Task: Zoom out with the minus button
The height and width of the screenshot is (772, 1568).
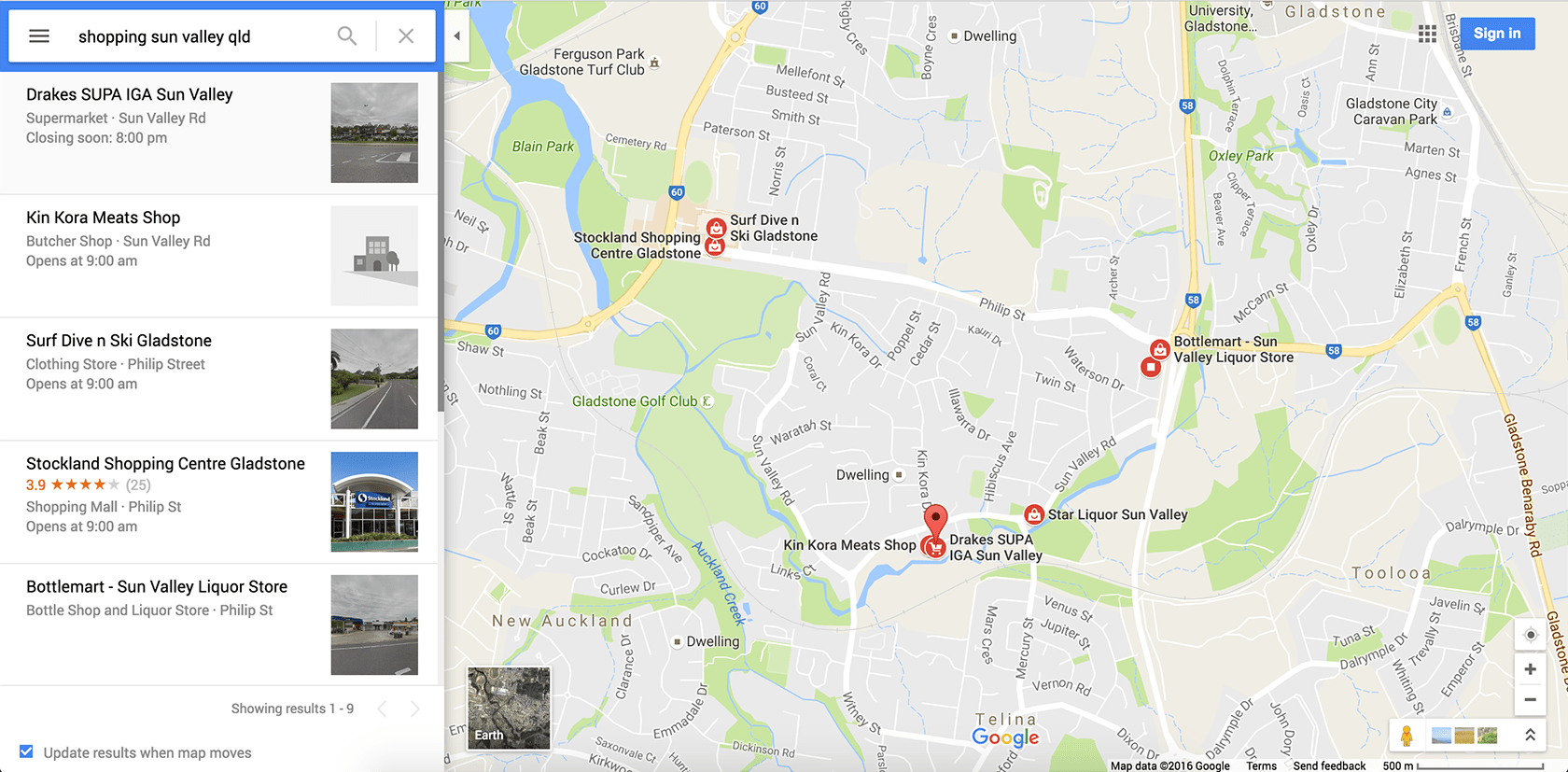Action: click(x=1531, y=699)
